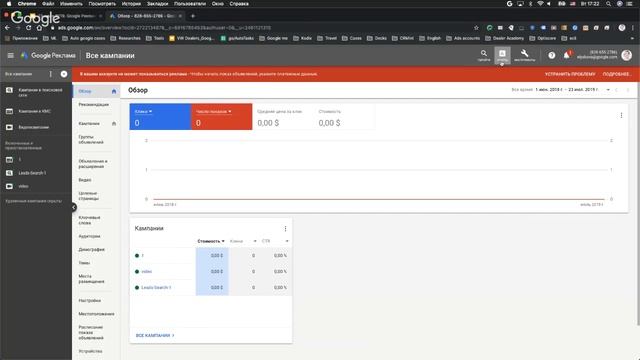Click the Leads-Search 1 campaign icon
Screen dimensions: 640x360
click(9, 173)
